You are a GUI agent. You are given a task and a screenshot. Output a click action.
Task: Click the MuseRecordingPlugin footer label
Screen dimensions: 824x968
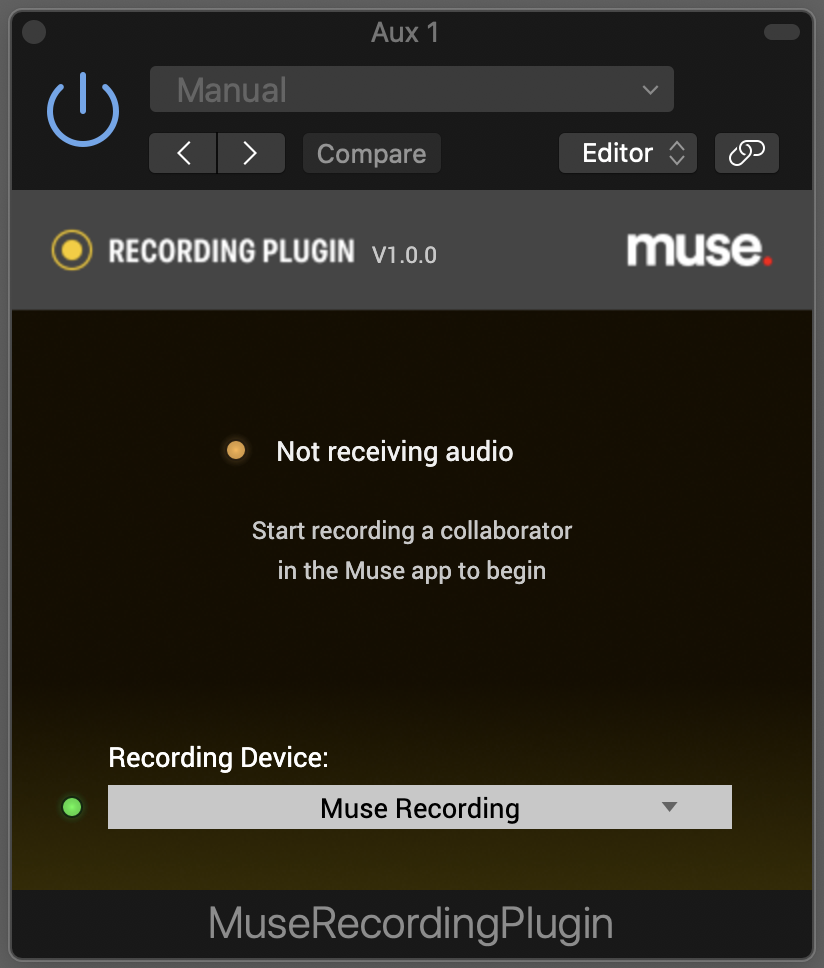pyautogui.click(x=411, y=924)
